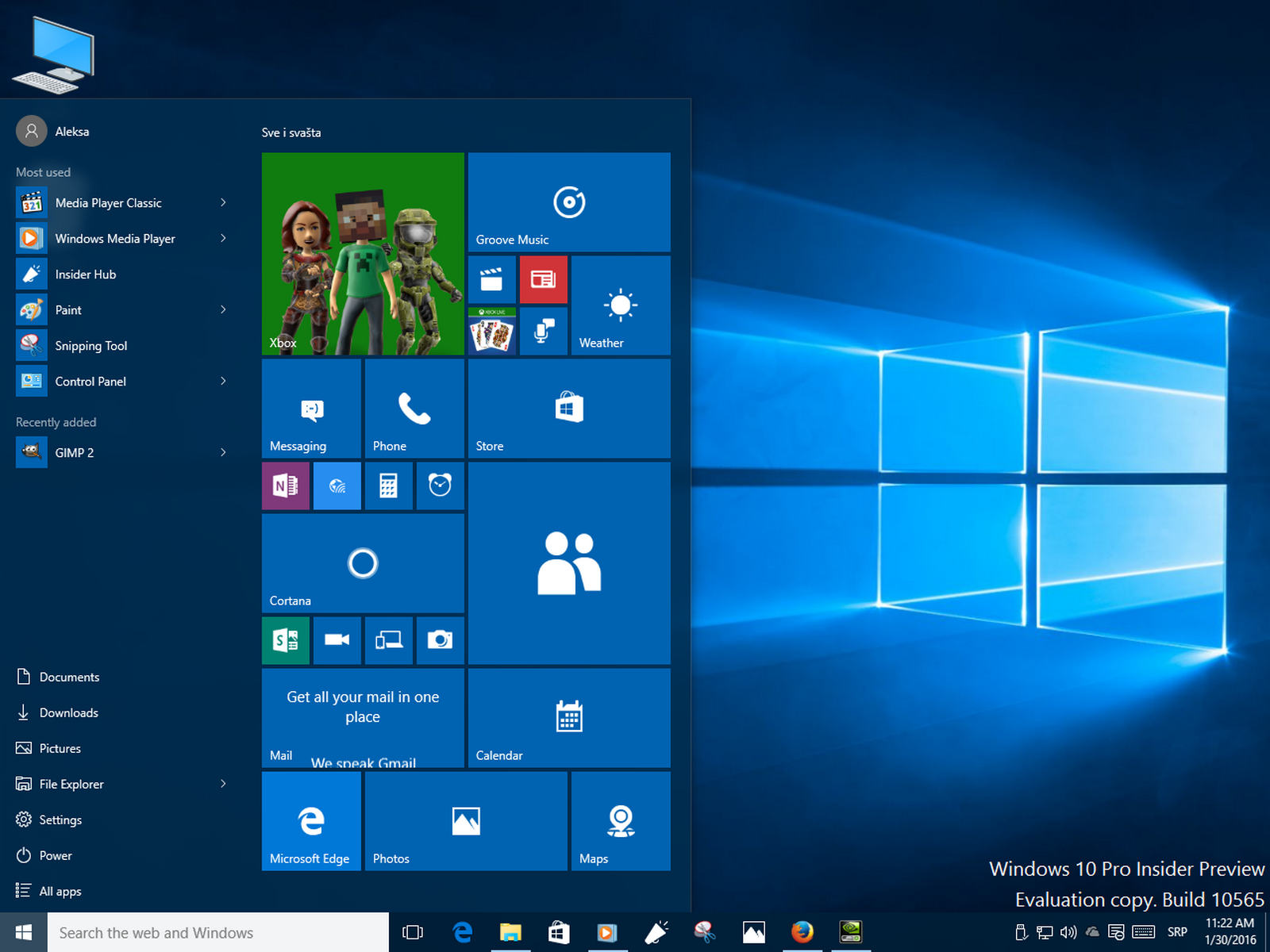Screen dimensions: 1270x952
Task: Launch the Maps tile
Action: click(620, 821)
